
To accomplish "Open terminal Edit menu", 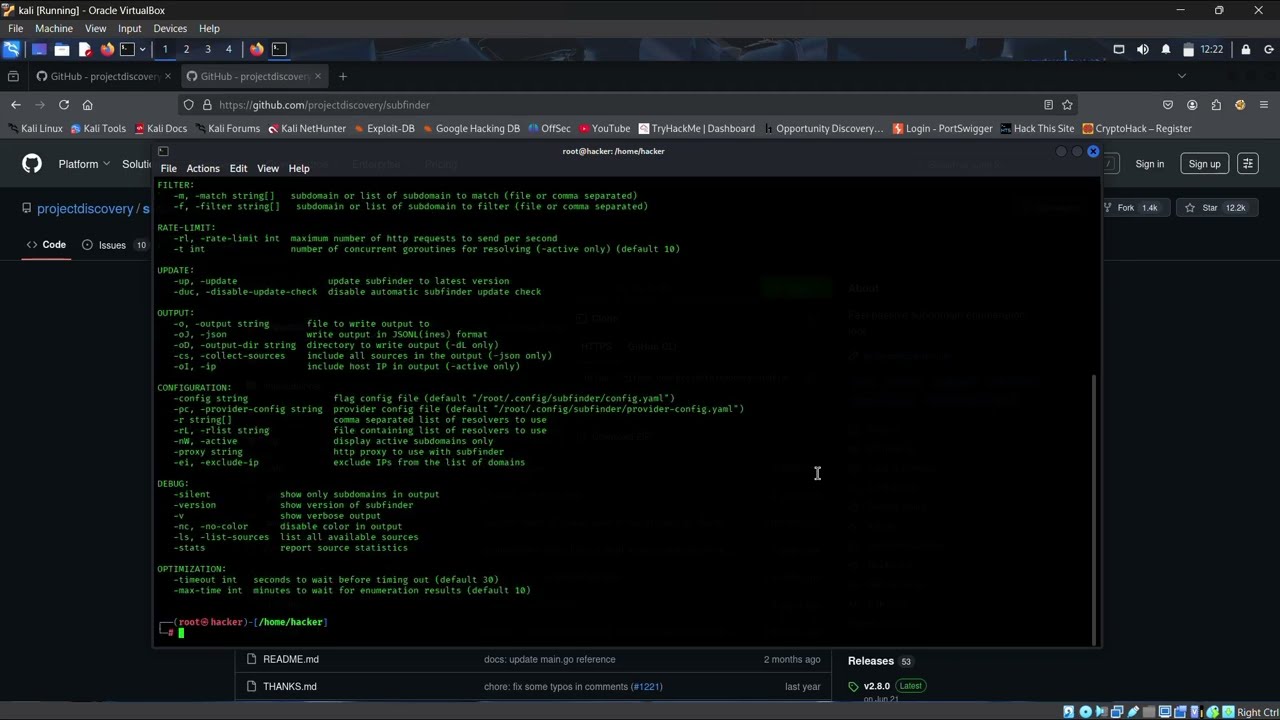I will (x=238, y=169).
